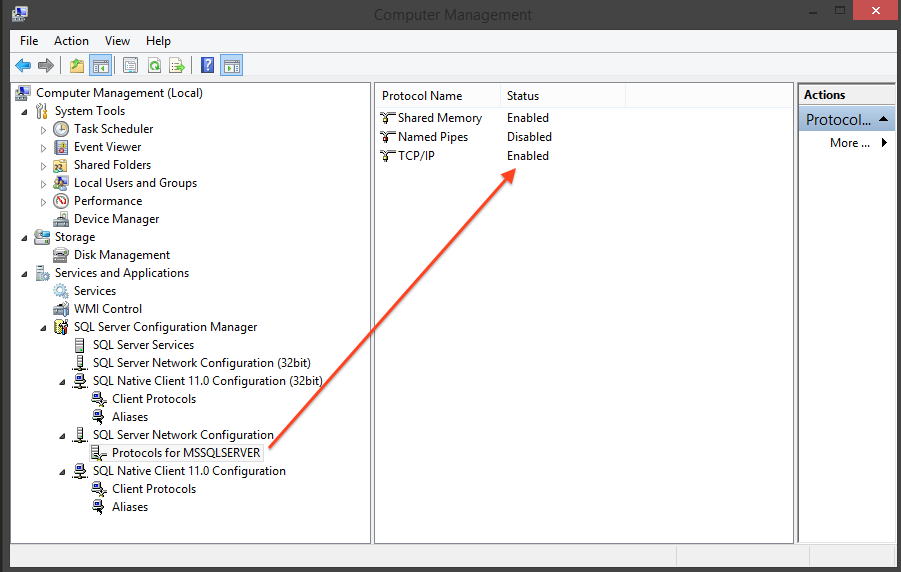Click the Shared Folders icon

coord(60,166)
